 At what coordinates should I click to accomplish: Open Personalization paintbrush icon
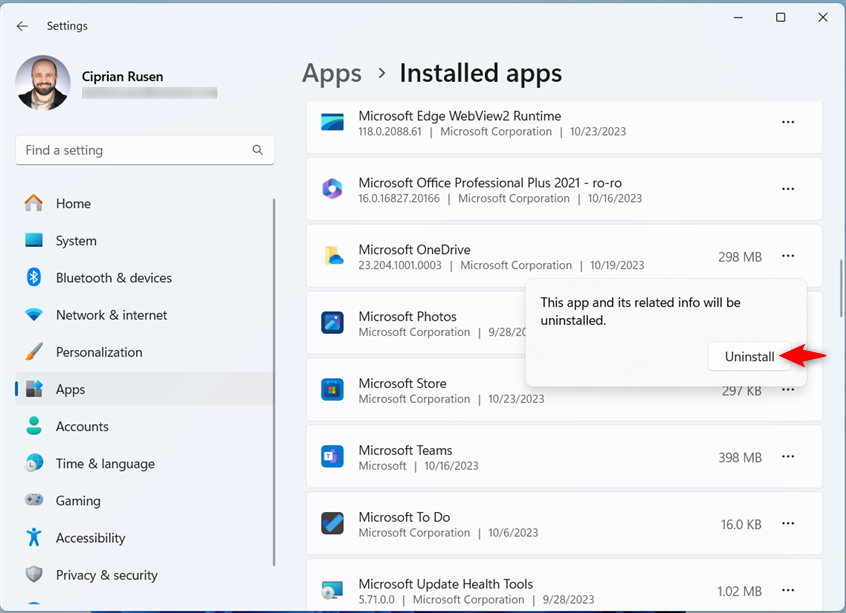[x=33, y=352]
